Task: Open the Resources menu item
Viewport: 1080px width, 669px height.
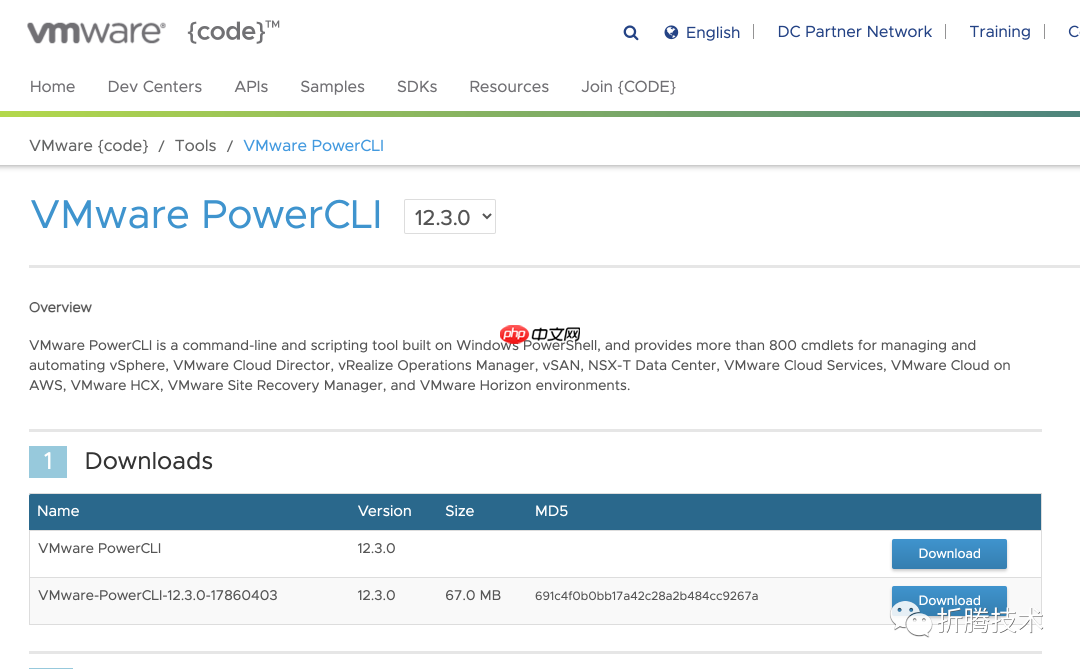Action: tap(508, 87)
